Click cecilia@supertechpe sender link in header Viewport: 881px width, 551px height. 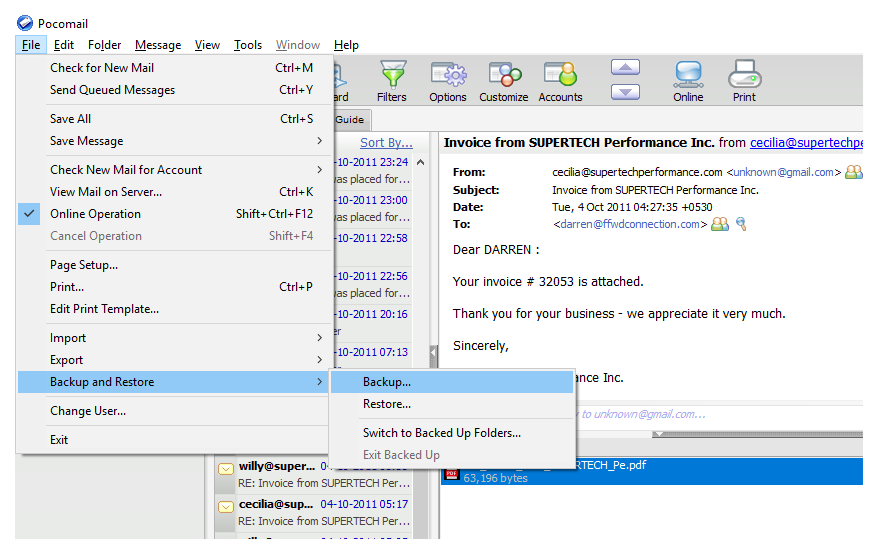tap(806, 143)
